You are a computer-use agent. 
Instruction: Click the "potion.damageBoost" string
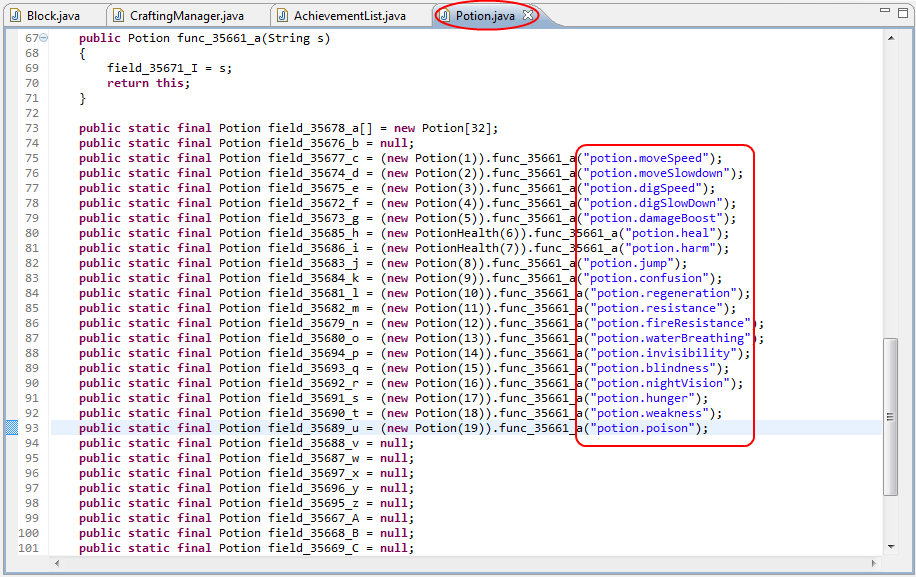[653, 218]
